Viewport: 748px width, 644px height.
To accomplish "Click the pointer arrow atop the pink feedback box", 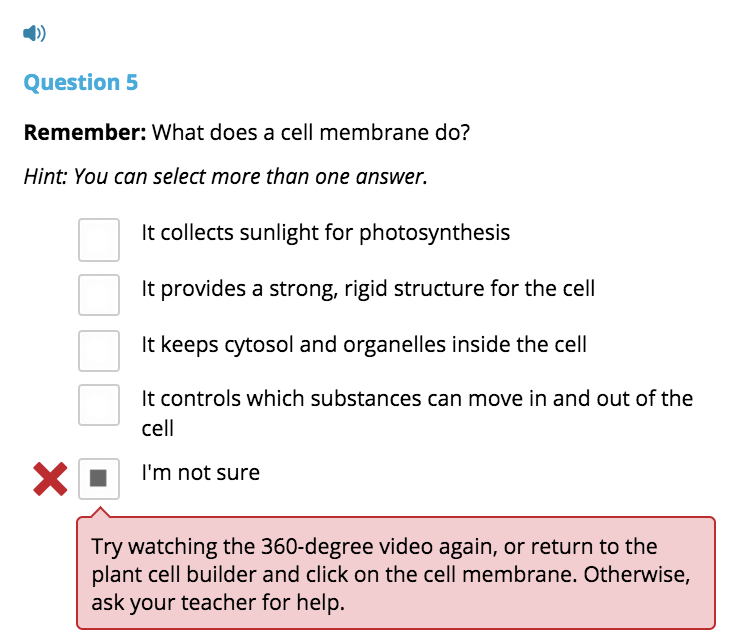I will (x=100, y=512).
